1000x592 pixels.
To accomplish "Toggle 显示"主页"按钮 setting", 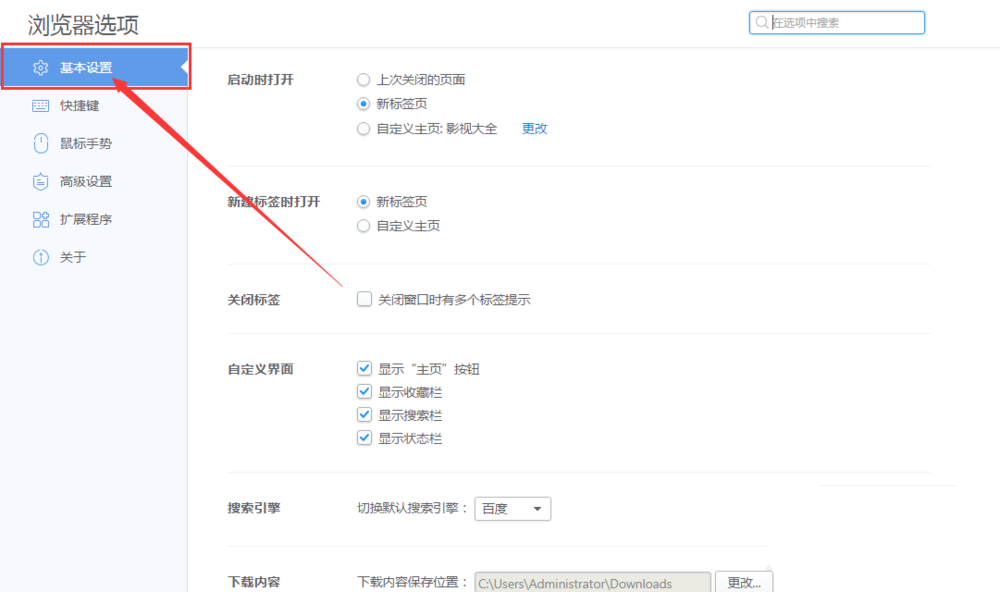I will pyautogui.click(x=364, y=368).
